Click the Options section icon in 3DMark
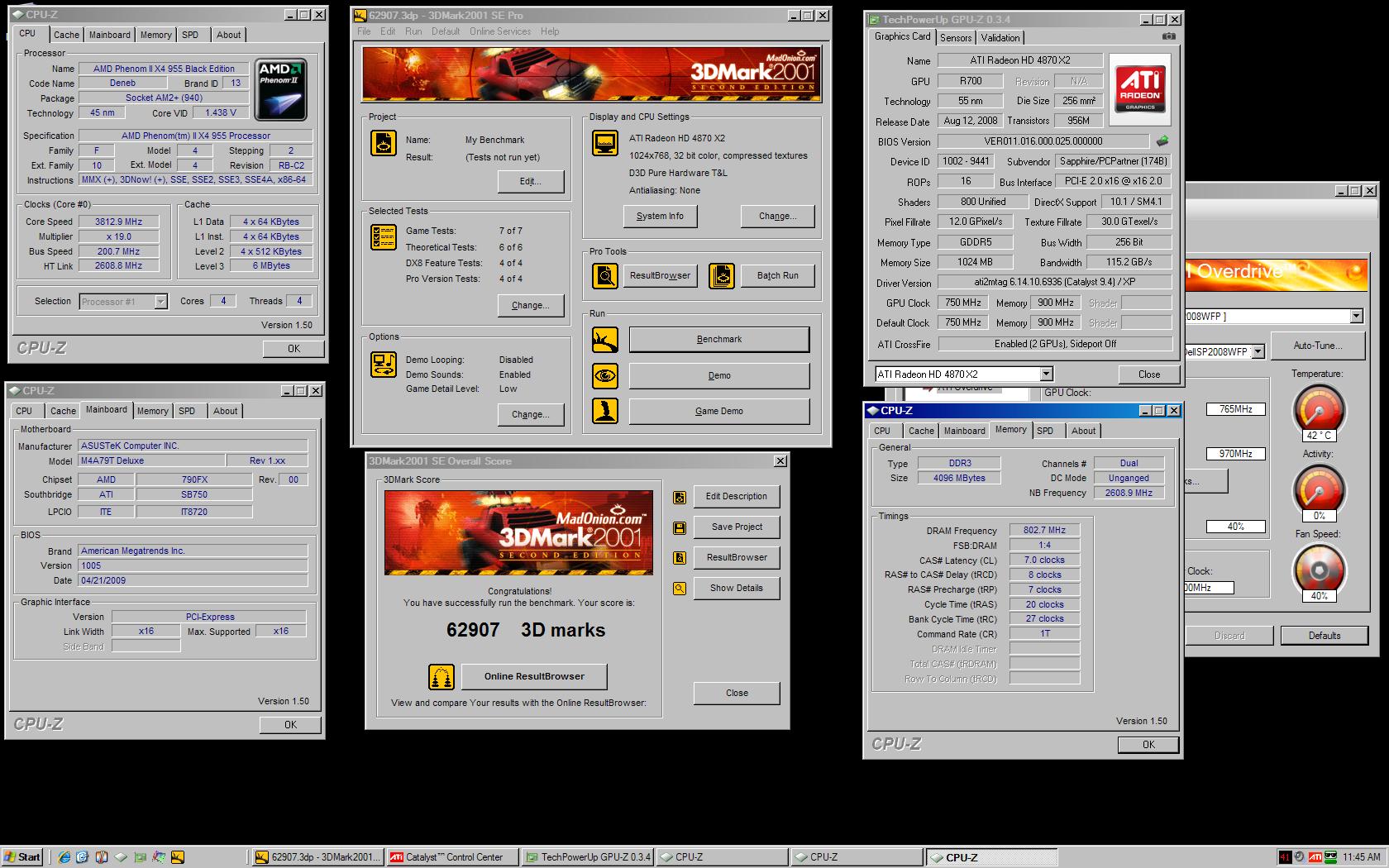The image size is (1389, 868). tap(384, 365)
